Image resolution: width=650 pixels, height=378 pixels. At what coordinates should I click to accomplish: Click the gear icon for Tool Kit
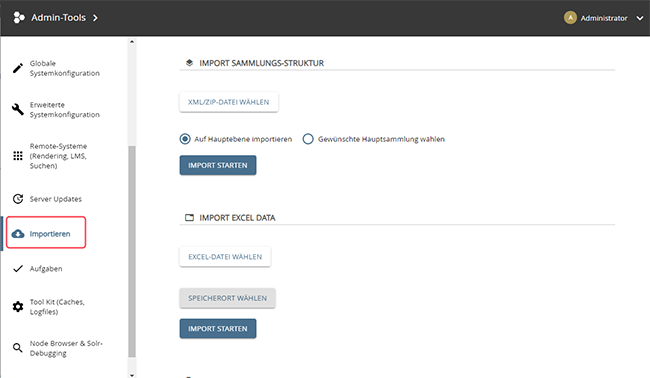[x=18, y=307]
